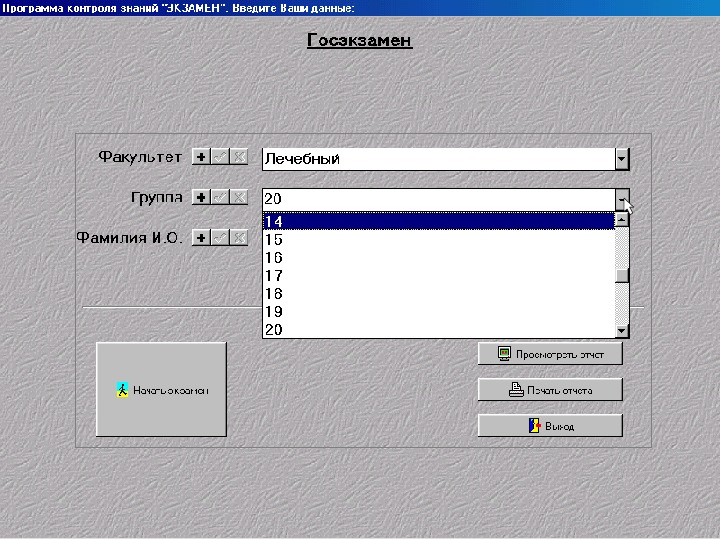Viewport: 720px width, 540px height.
Task: Add a new Группа with the plus icon
Action: point(201,197)
